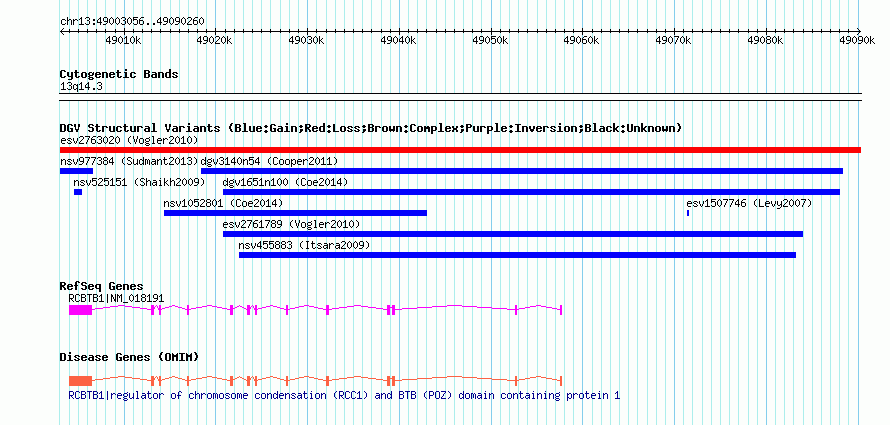Image resolution: width=890 pixels, height=425 pixels.
Task: Click the last exon of the orange OMIM gene
Action: (x=561, y=381)
